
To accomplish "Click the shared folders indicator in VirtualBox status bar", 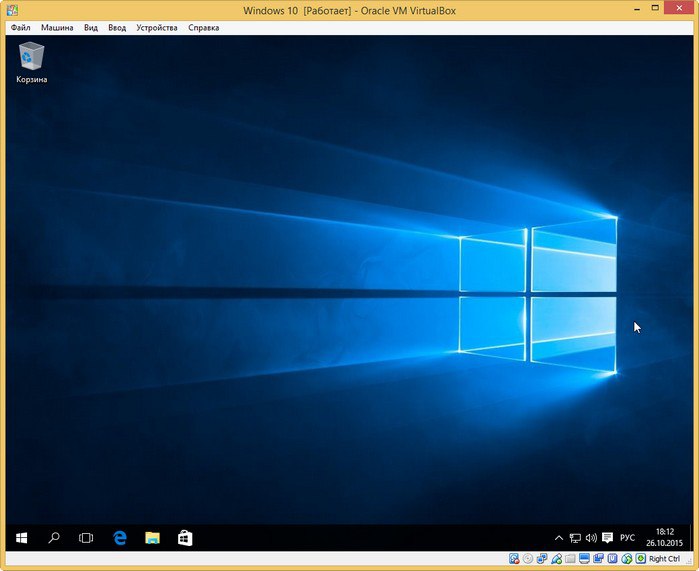I will (570, 559).
